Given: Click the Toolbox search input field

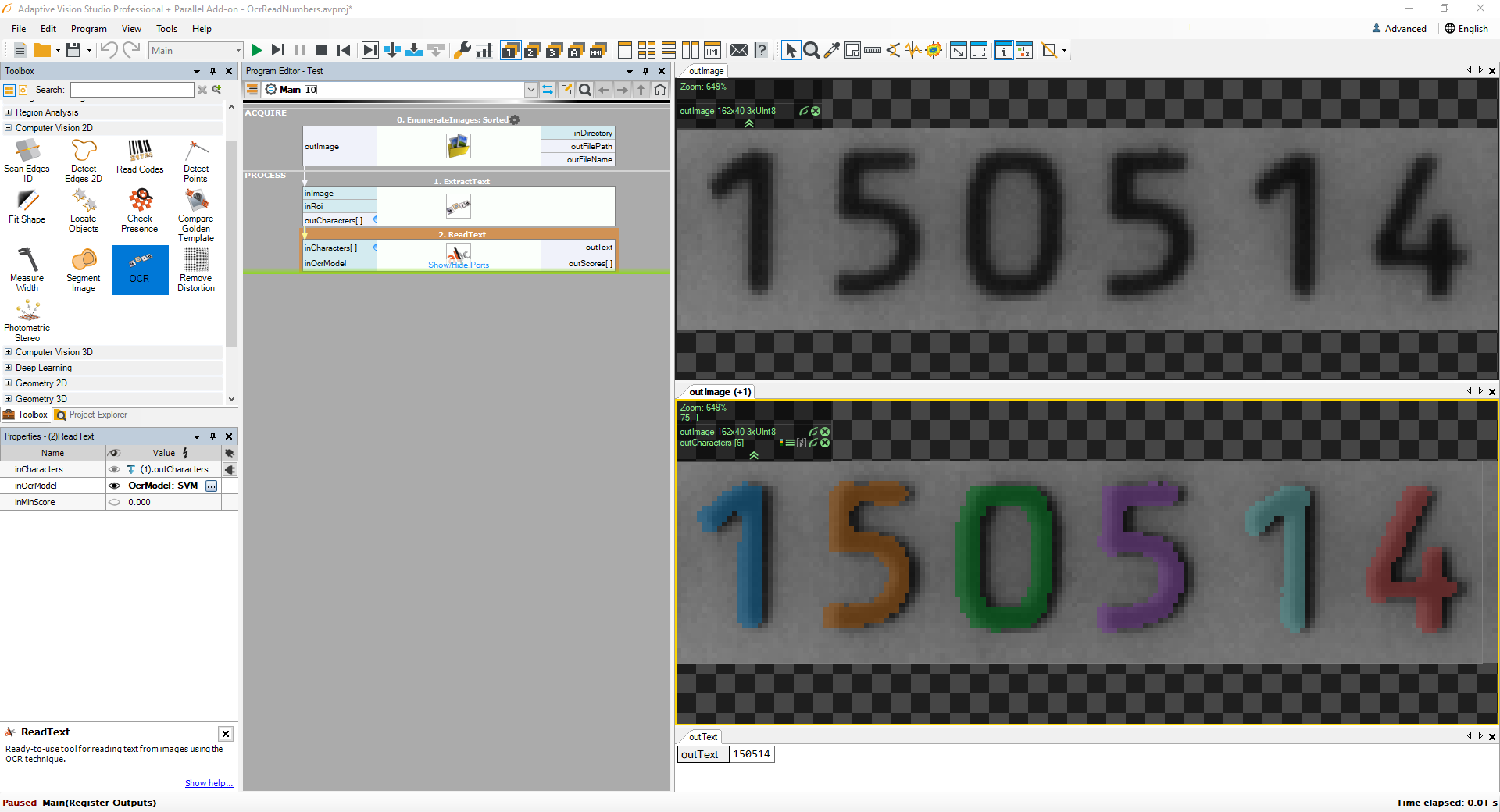Looking at the screenshot, I should click(x=132, y=90).
